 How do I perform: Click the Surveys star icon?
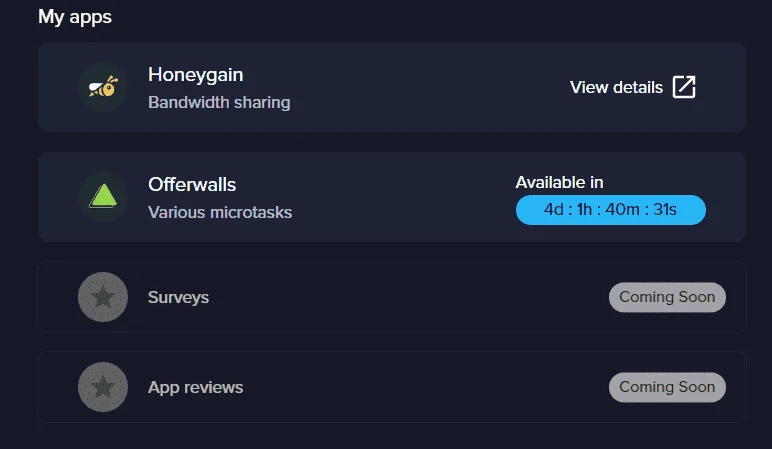click(103, 297)
